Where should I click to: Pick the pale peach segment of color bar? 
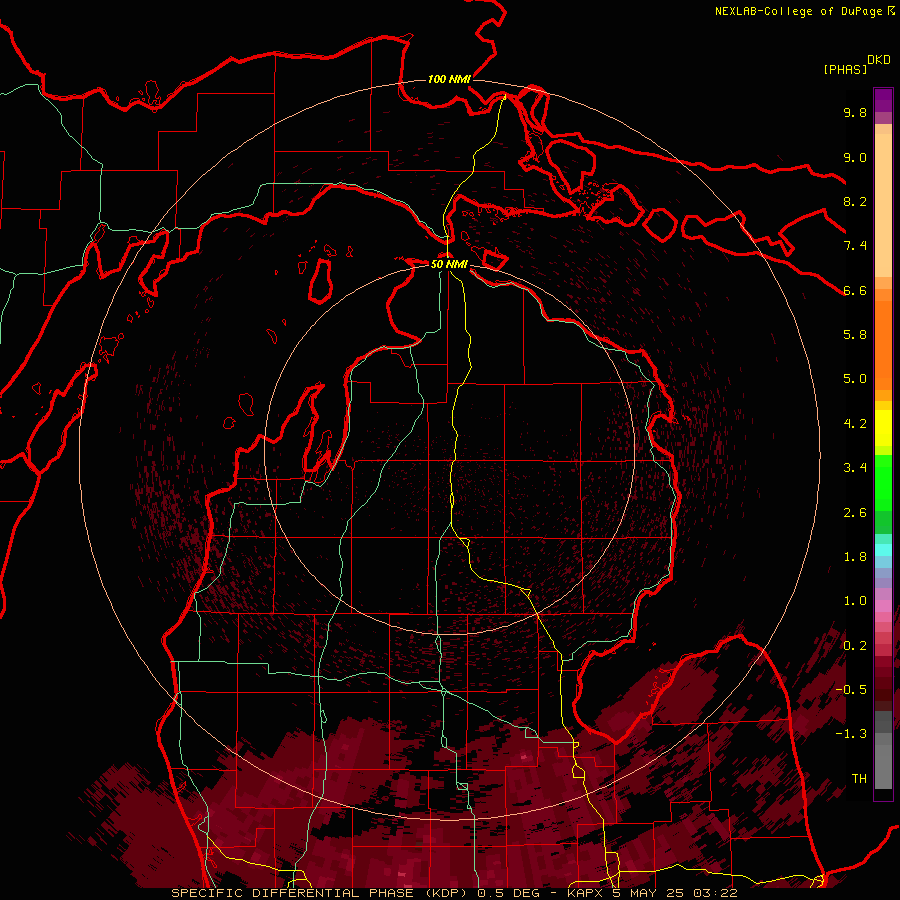[x=883, y=207]
